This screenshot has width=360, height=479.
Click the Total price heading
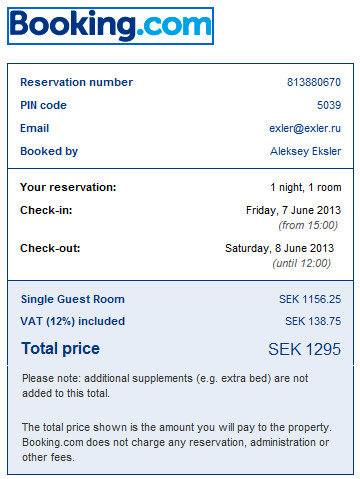[61, 349]
